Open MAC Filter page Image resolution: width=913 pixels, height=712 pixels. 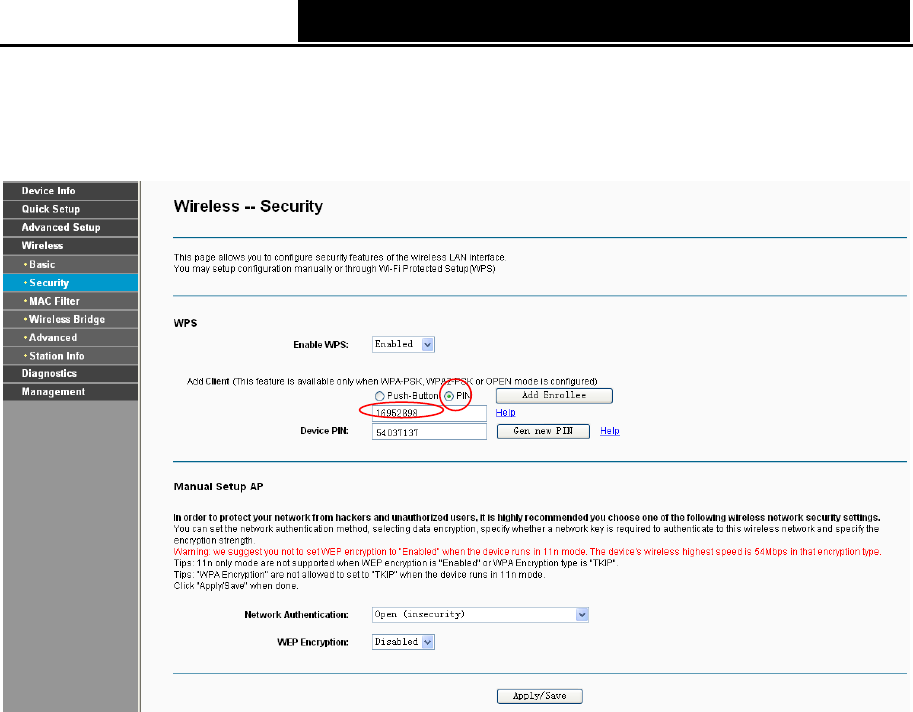click(x=70, y=301)
